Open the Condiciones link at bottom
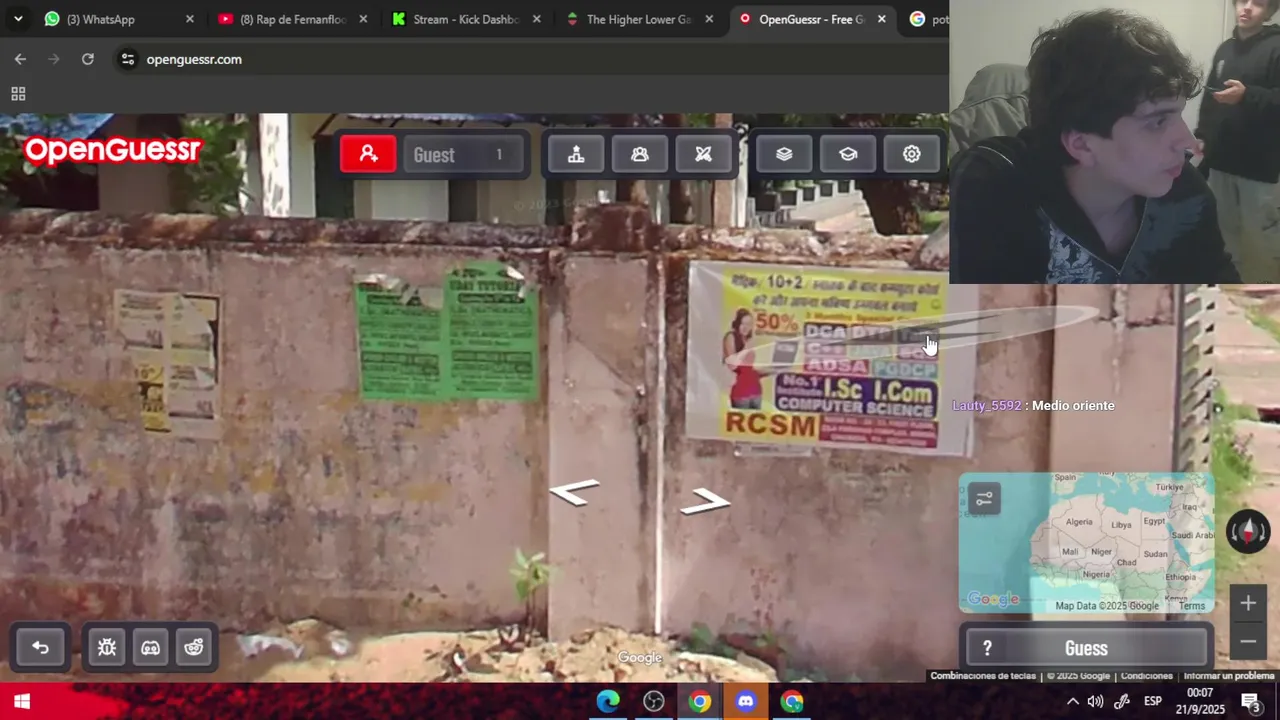The height and width of the screenshot is (720, 1280). [x=1146, y=676]
